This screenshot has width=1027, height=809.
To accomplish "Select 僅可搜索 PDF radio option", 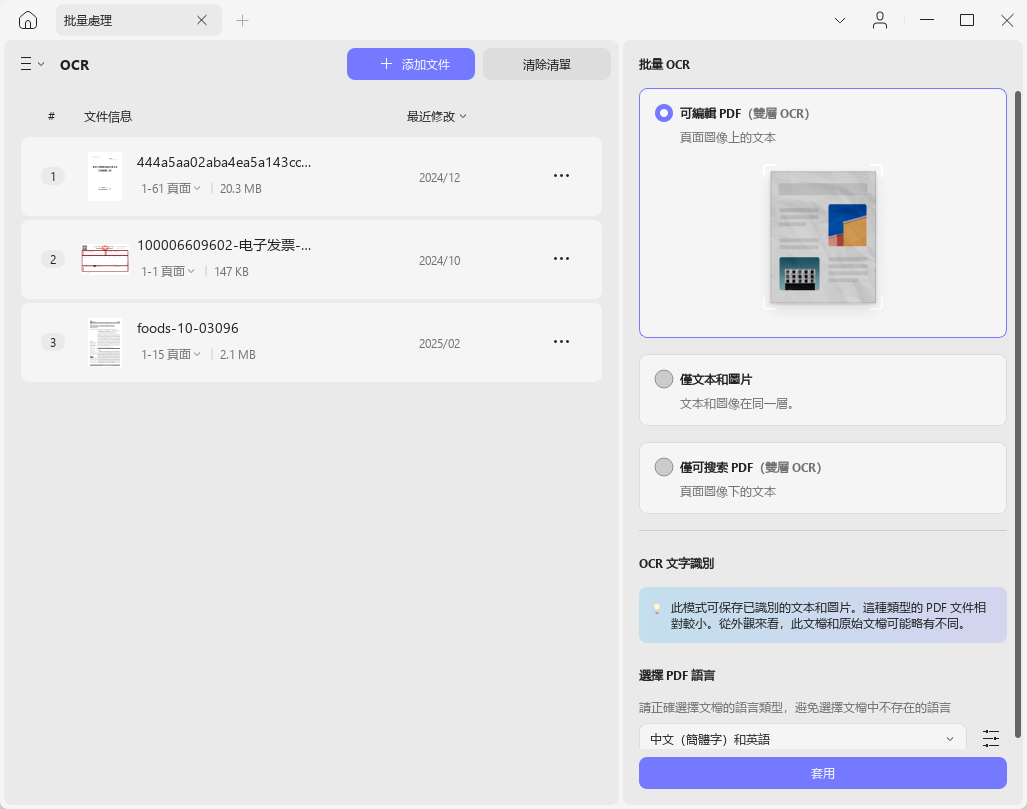I will (663, 467).
